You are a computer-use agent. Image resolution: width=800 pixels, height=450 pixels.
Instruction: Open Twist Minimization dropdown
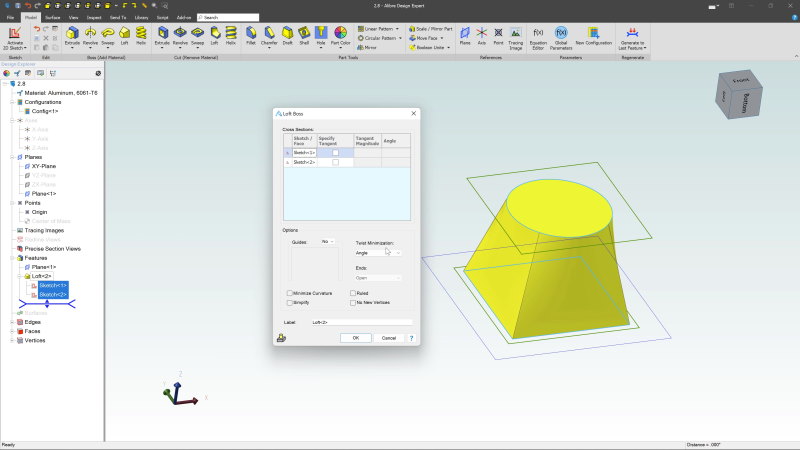click(378, 253)
